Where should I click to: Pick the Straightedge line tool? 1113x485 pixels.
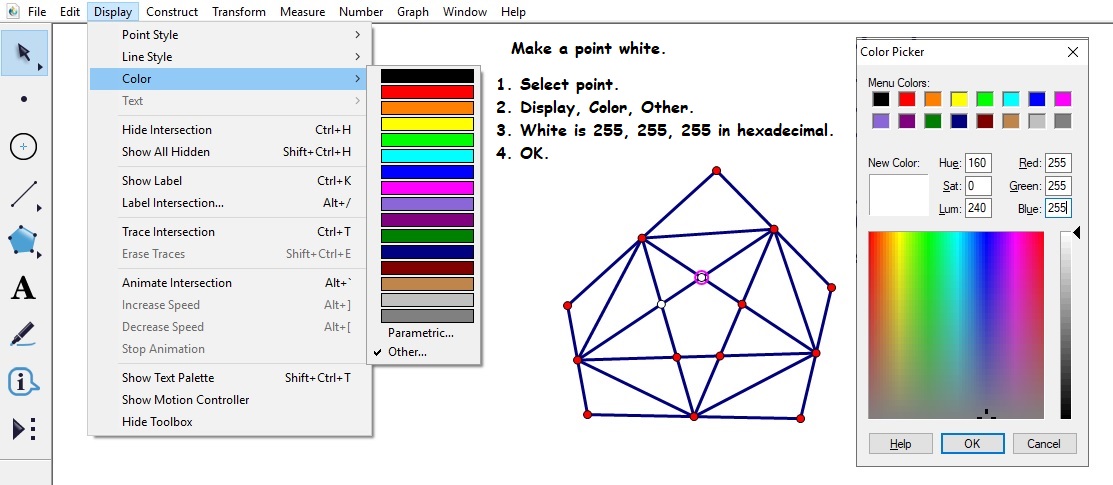(24, 194)
